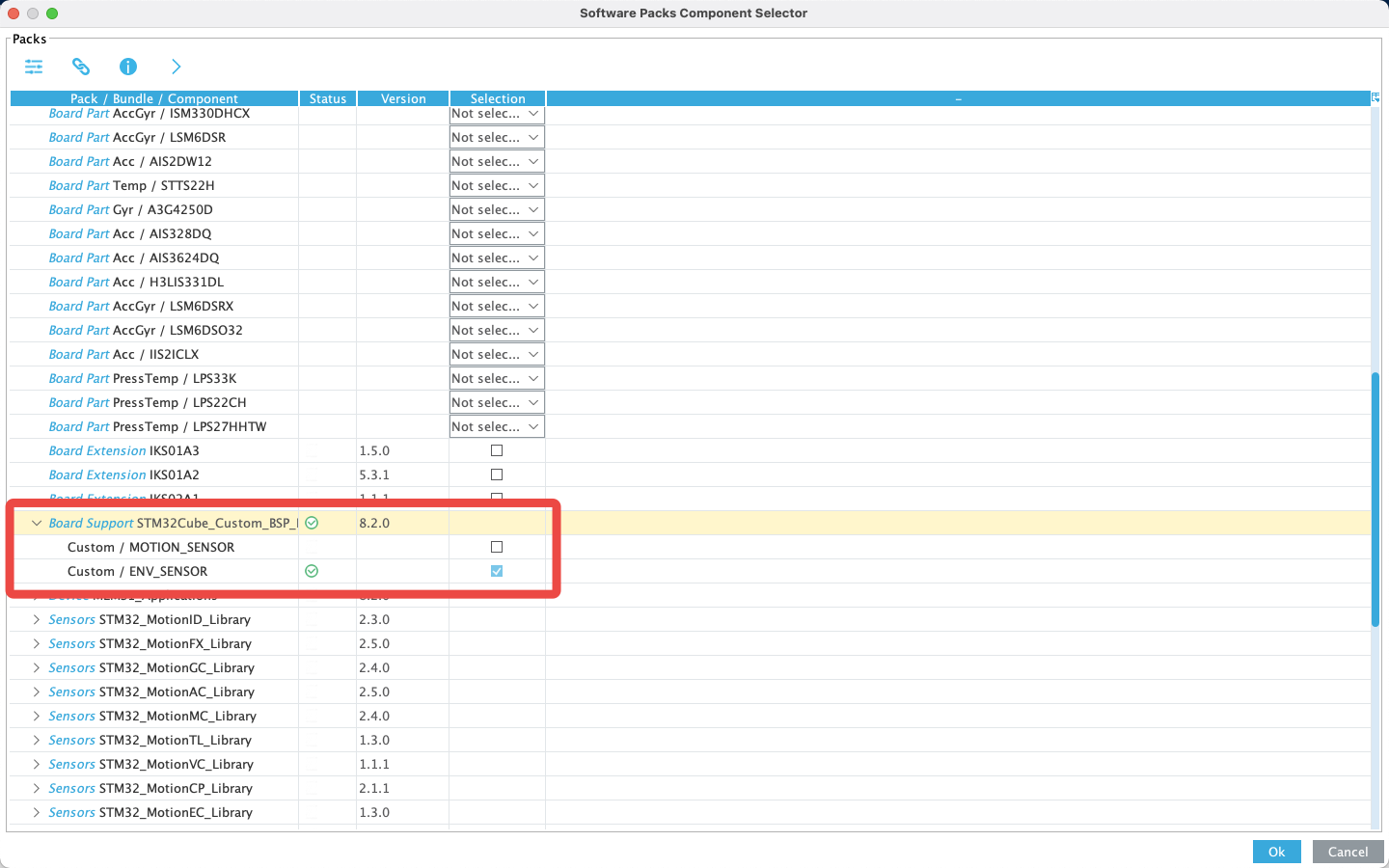1389x868 pixels.
Task: Open selection dropdown for AccGyr / LSM6DSR
Action: [497, 137]
